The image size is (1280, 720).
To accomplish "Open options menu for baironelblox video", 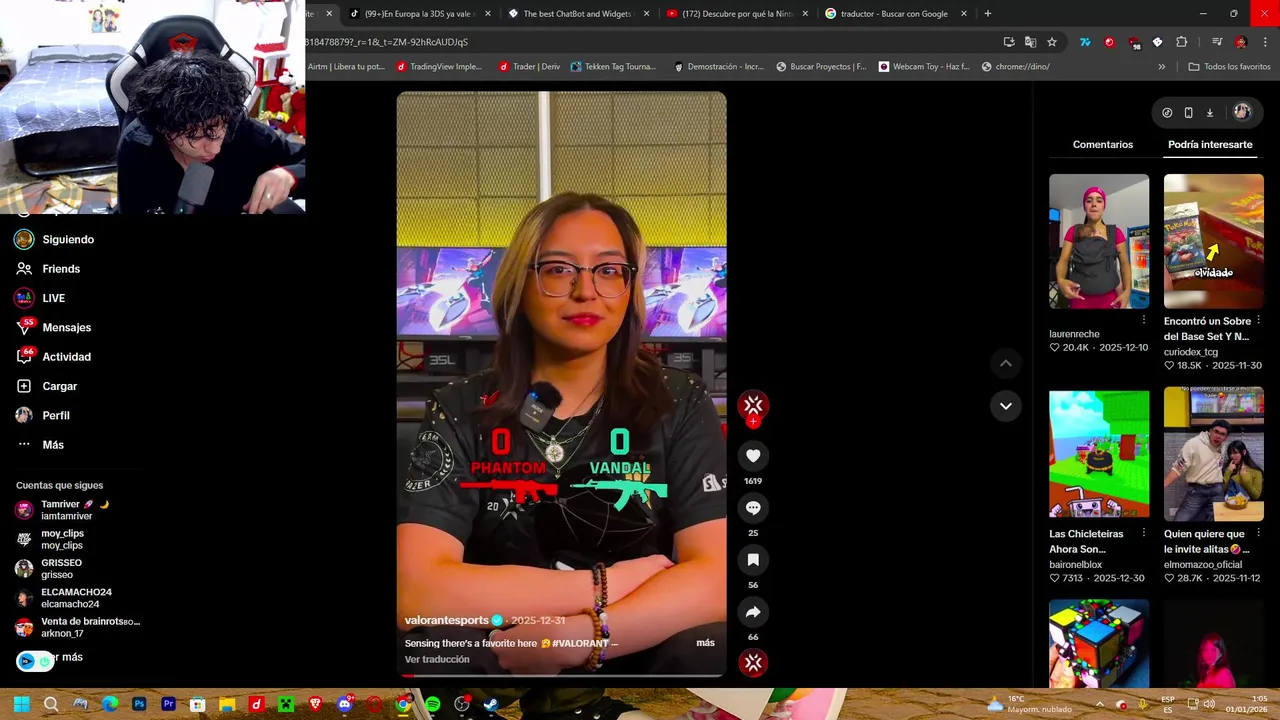I will point(1144,533).
